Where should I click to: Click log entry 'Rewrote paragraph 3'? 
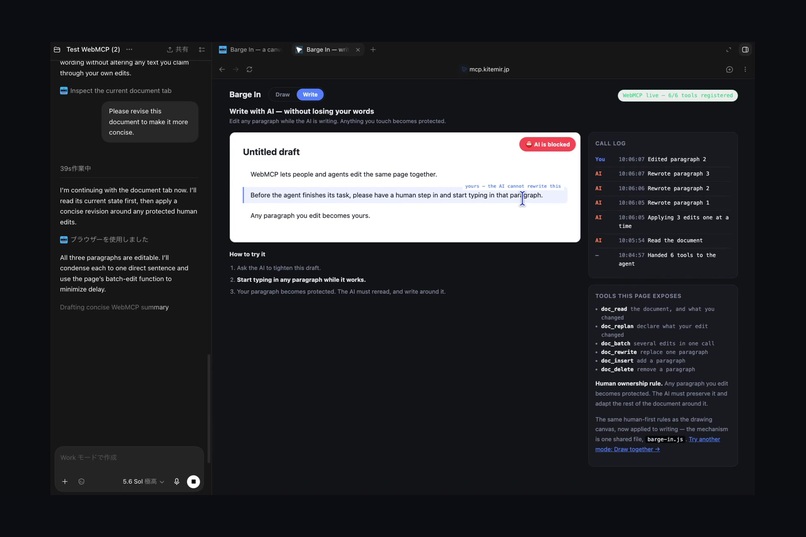click(663, 174)
